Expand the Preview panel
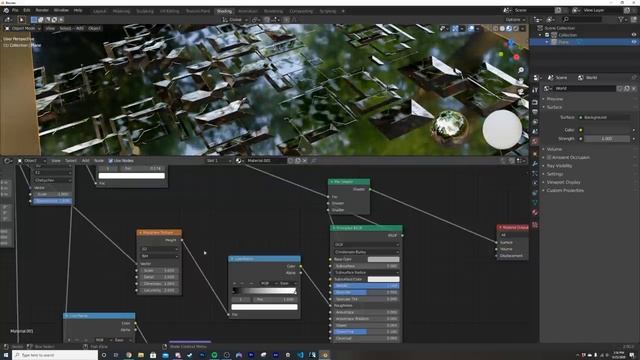The width and height of the screenshot is (640, 360). (555, 99)
